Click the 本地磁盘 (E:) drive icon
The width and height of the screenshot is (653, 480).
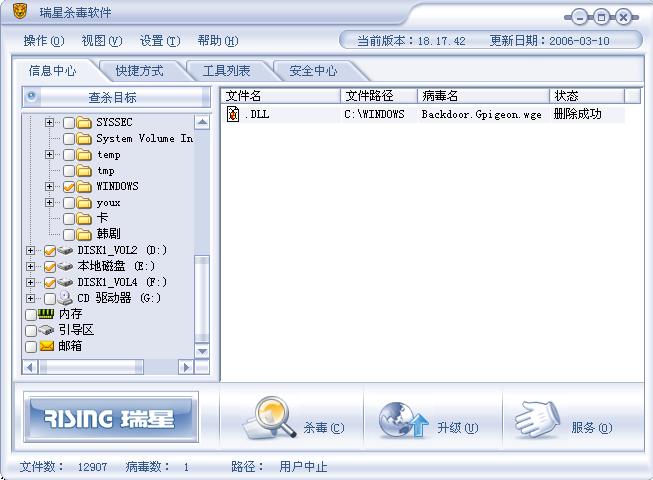pos(65,266)
